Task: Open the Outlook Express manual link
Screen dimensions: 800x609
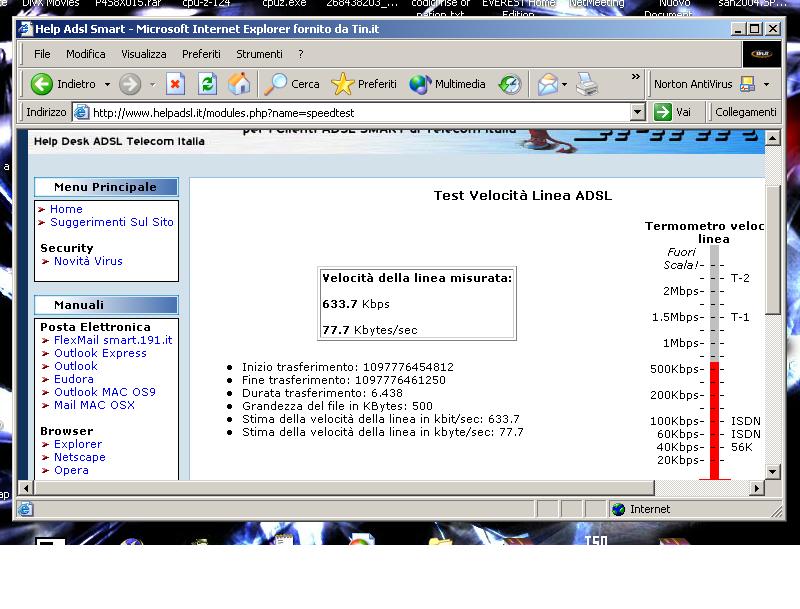Action: pos(100,353)
